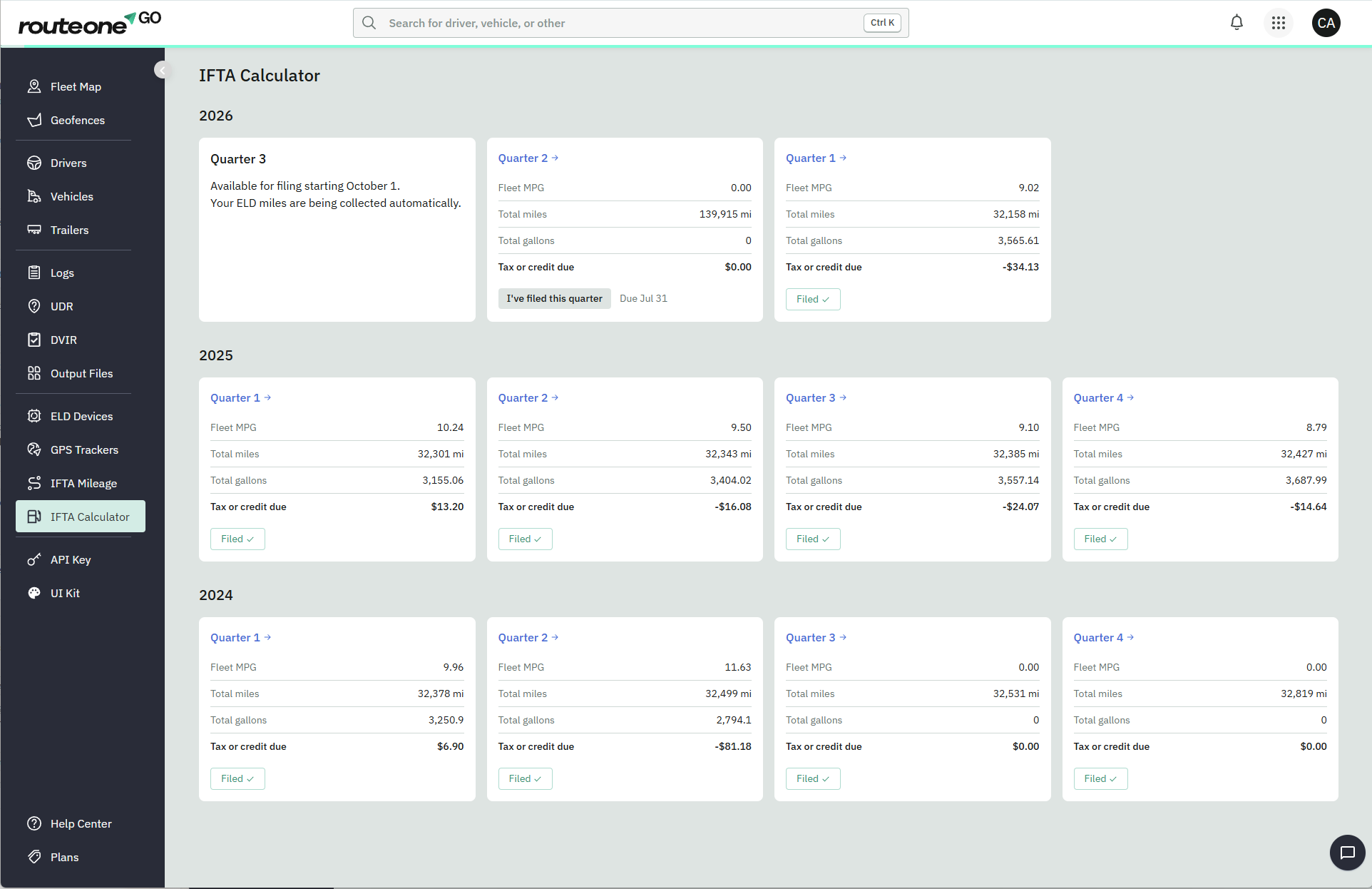
Task: Select the DVIR checklist icon
Action: click(34, 340)
